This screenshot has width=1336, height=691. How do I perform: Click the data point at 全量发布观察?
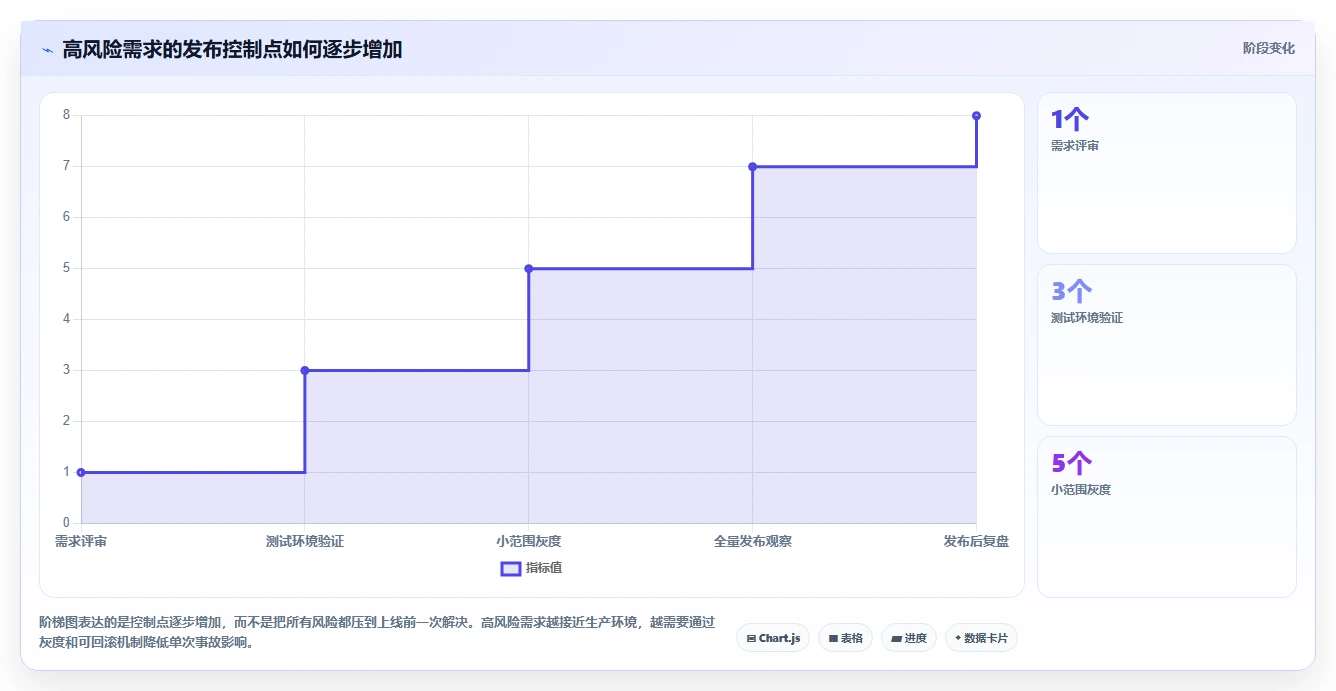coord(752,166)
